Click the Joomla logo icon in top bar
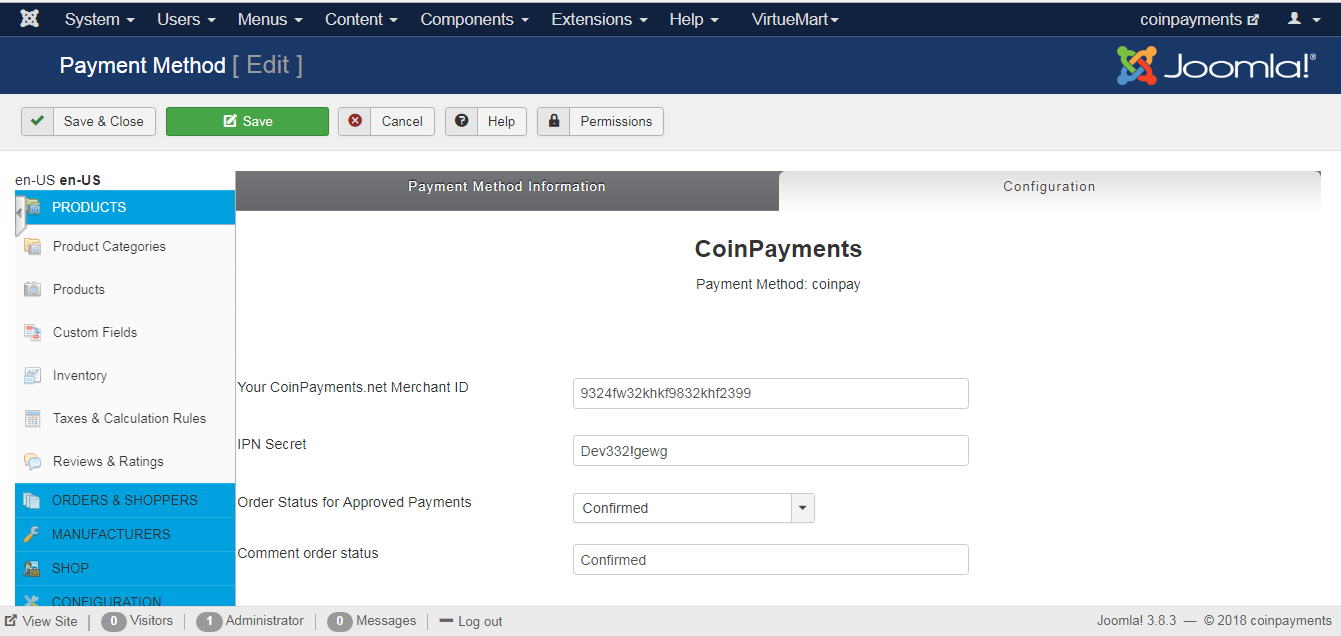1341x637 pixels. pos(30,19)
